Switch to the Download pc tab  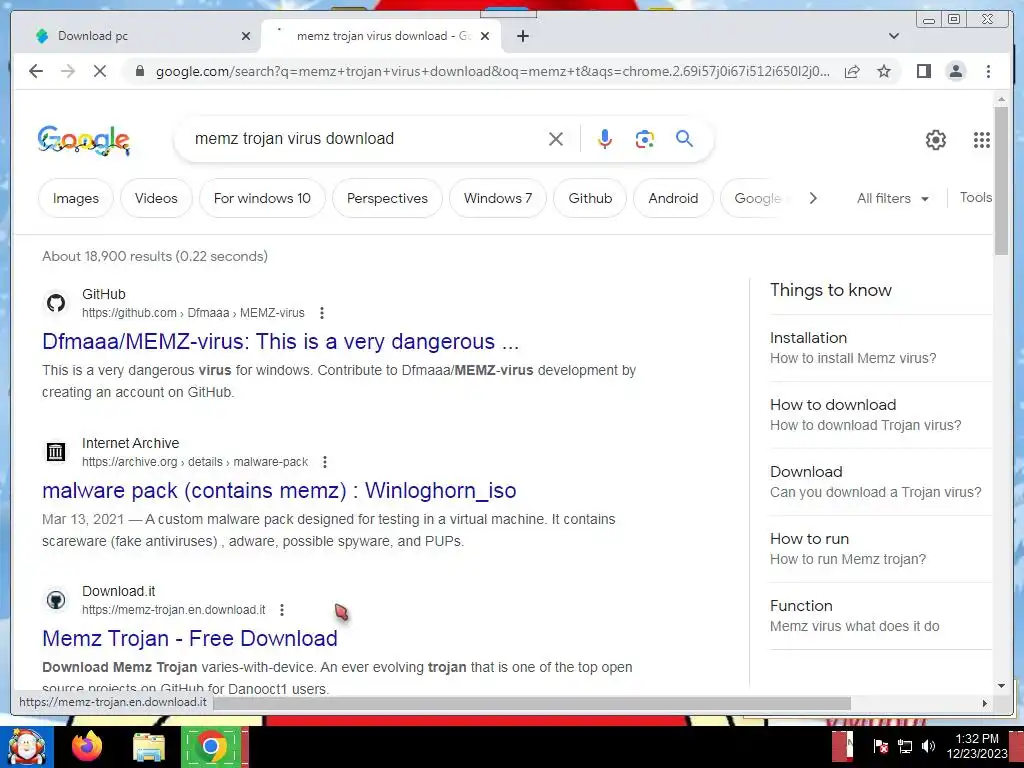(x=137, y=36)
